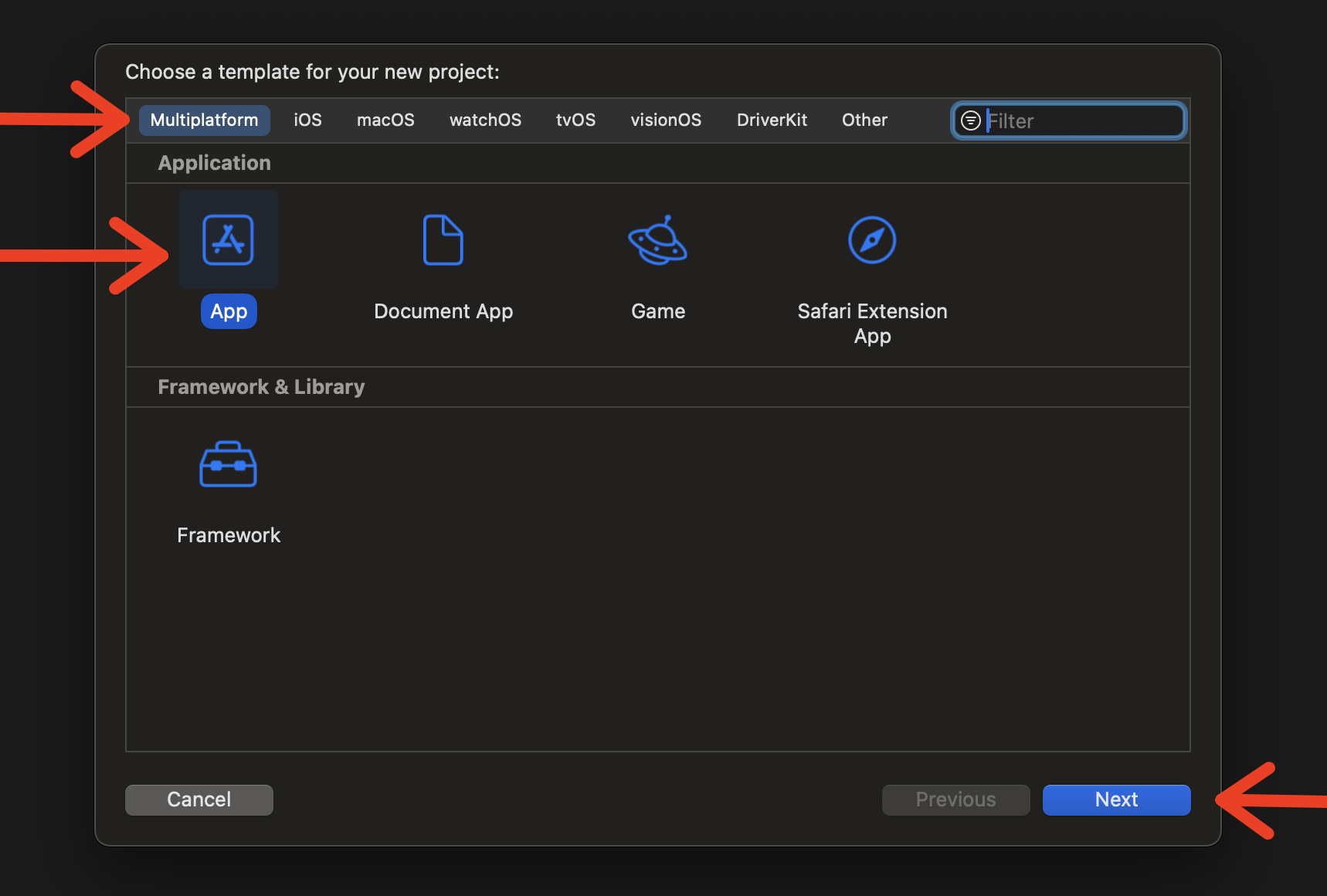Select the visionOS tab

[x=666, y=120]
